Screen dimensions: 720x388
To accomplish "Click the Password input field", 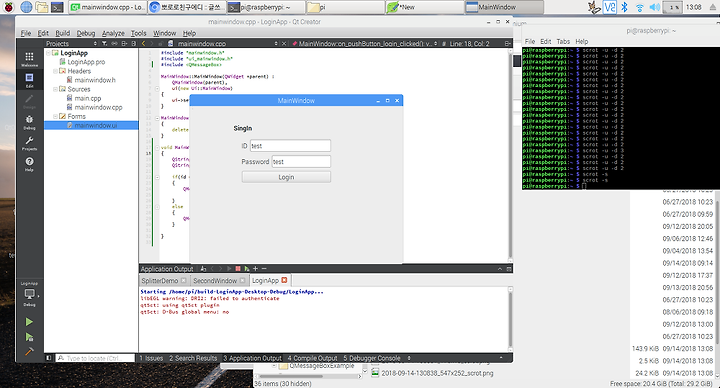I will (301, 162).
